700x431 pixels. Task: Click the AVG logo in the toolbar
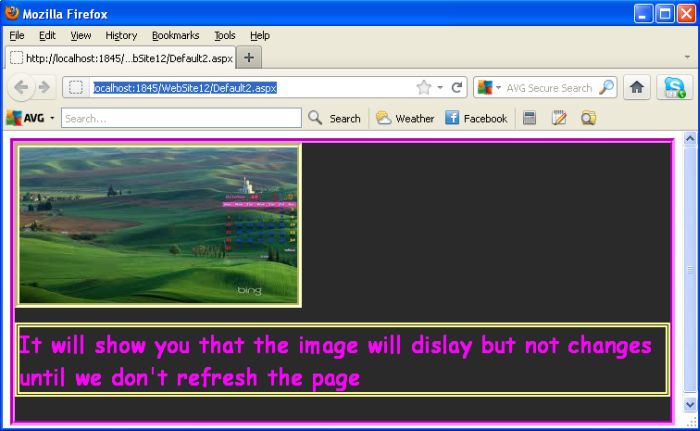(25, 118)
